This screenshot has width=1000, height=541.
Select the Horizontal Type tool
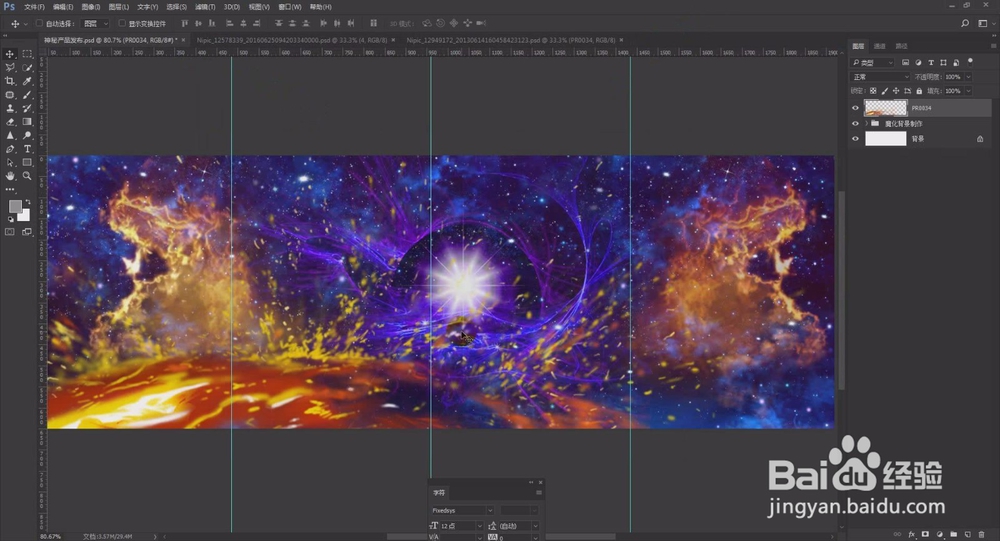click(27, 149)
